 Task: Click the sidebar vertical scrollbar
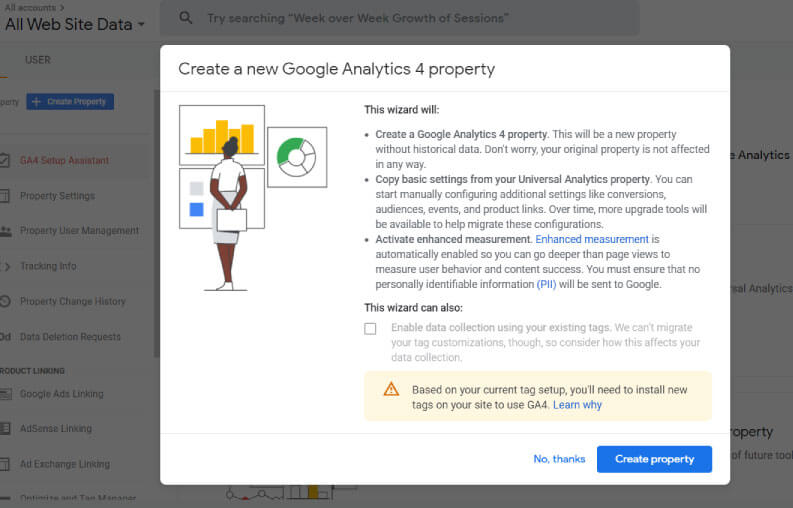pyautogui.click(x=156, y=223)
